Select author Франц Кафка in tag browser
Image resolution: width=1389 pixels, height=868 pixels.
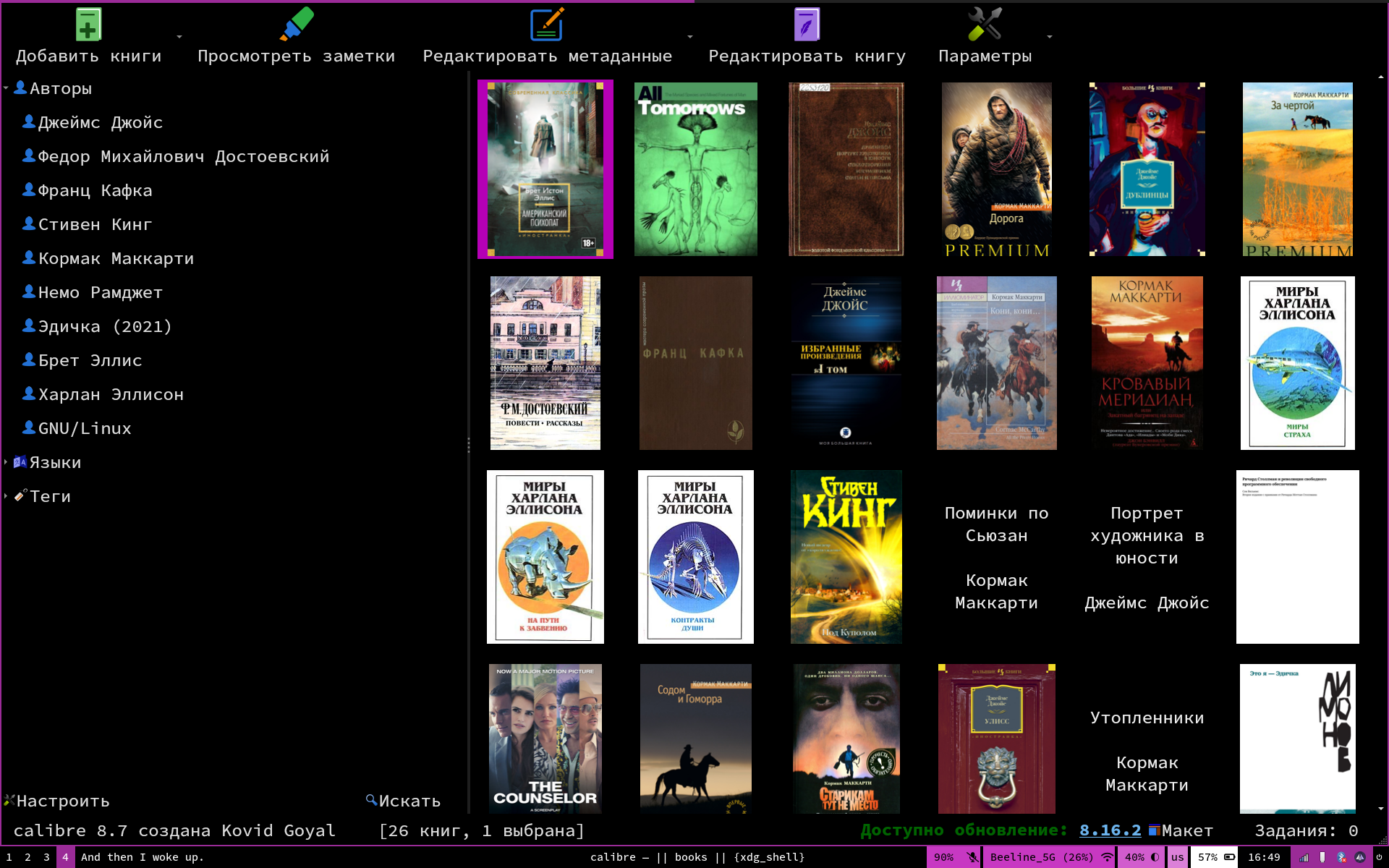95,190
